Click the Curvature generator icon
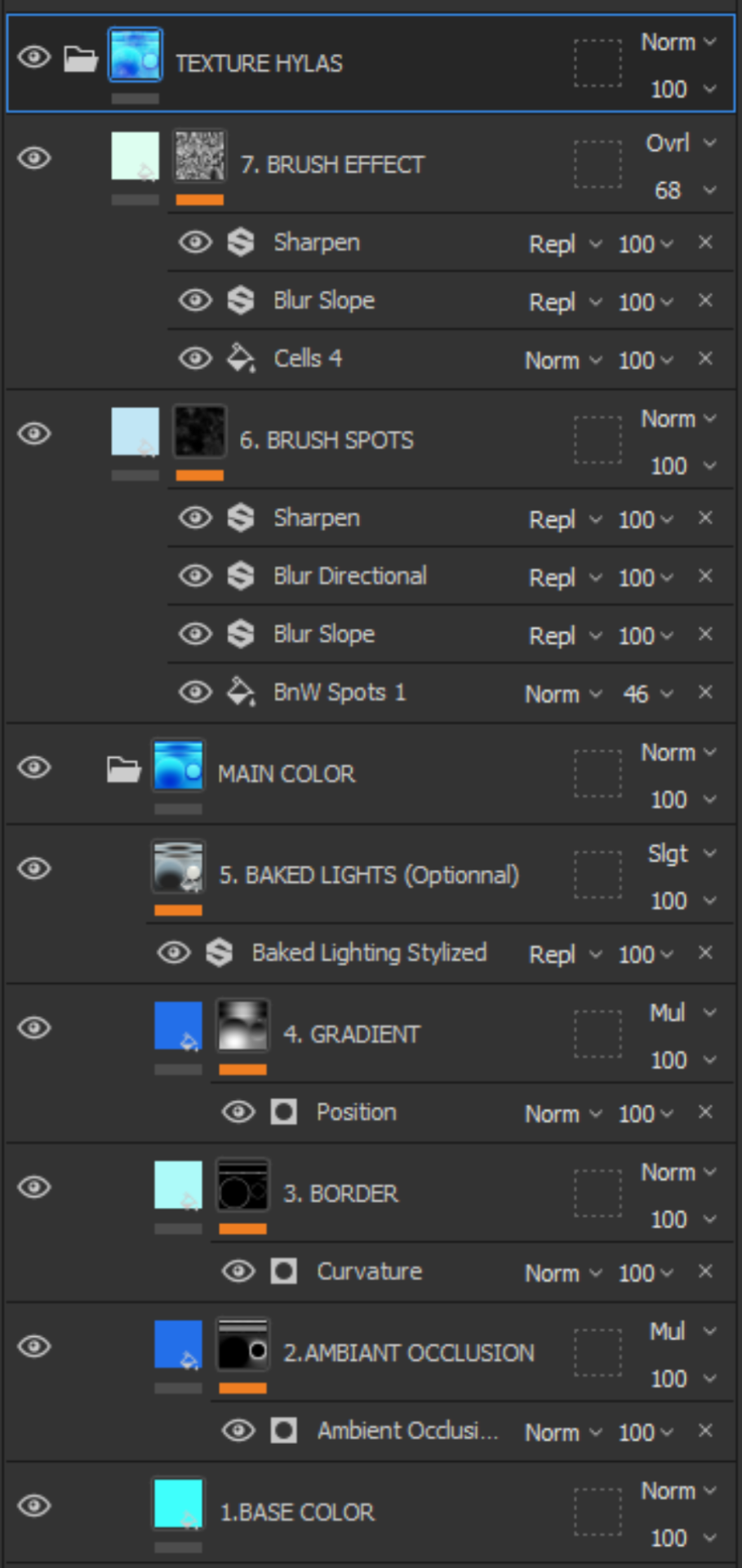Viewport: 742px width, 1568px height. pos(283,1272)
